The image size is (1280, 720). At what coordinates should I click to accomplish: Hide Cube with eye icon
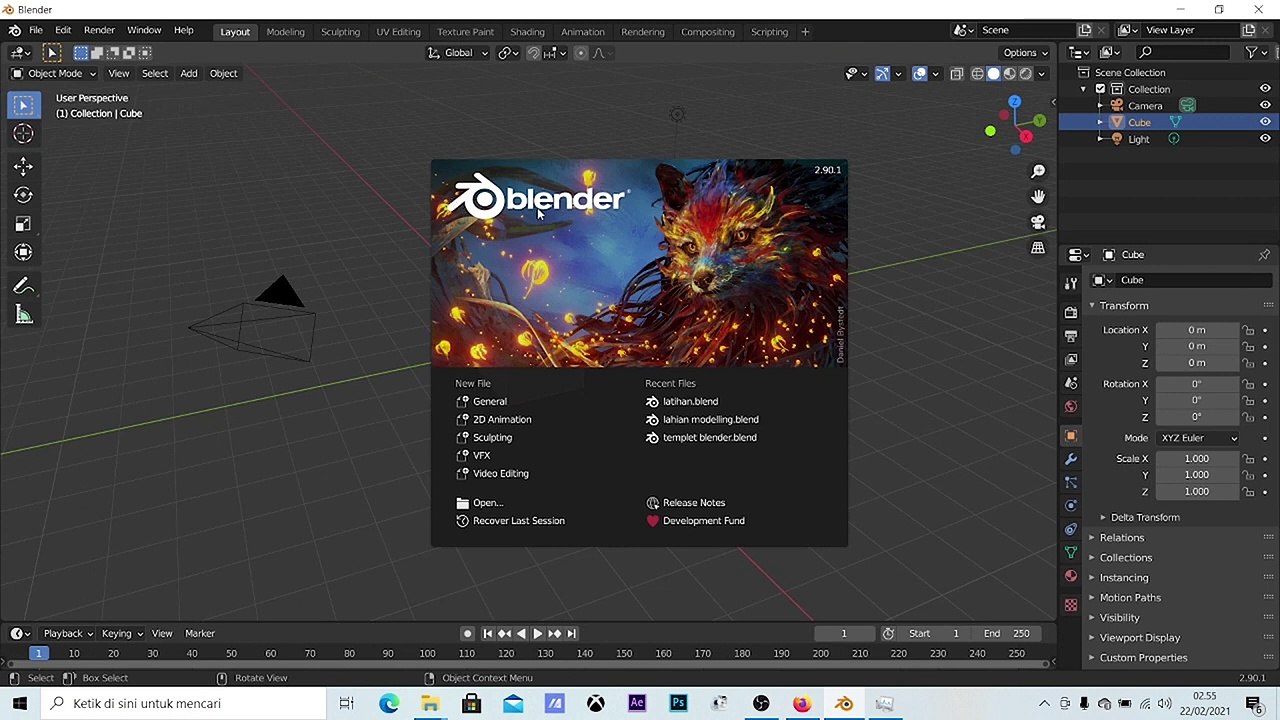tap(1265, 122)
